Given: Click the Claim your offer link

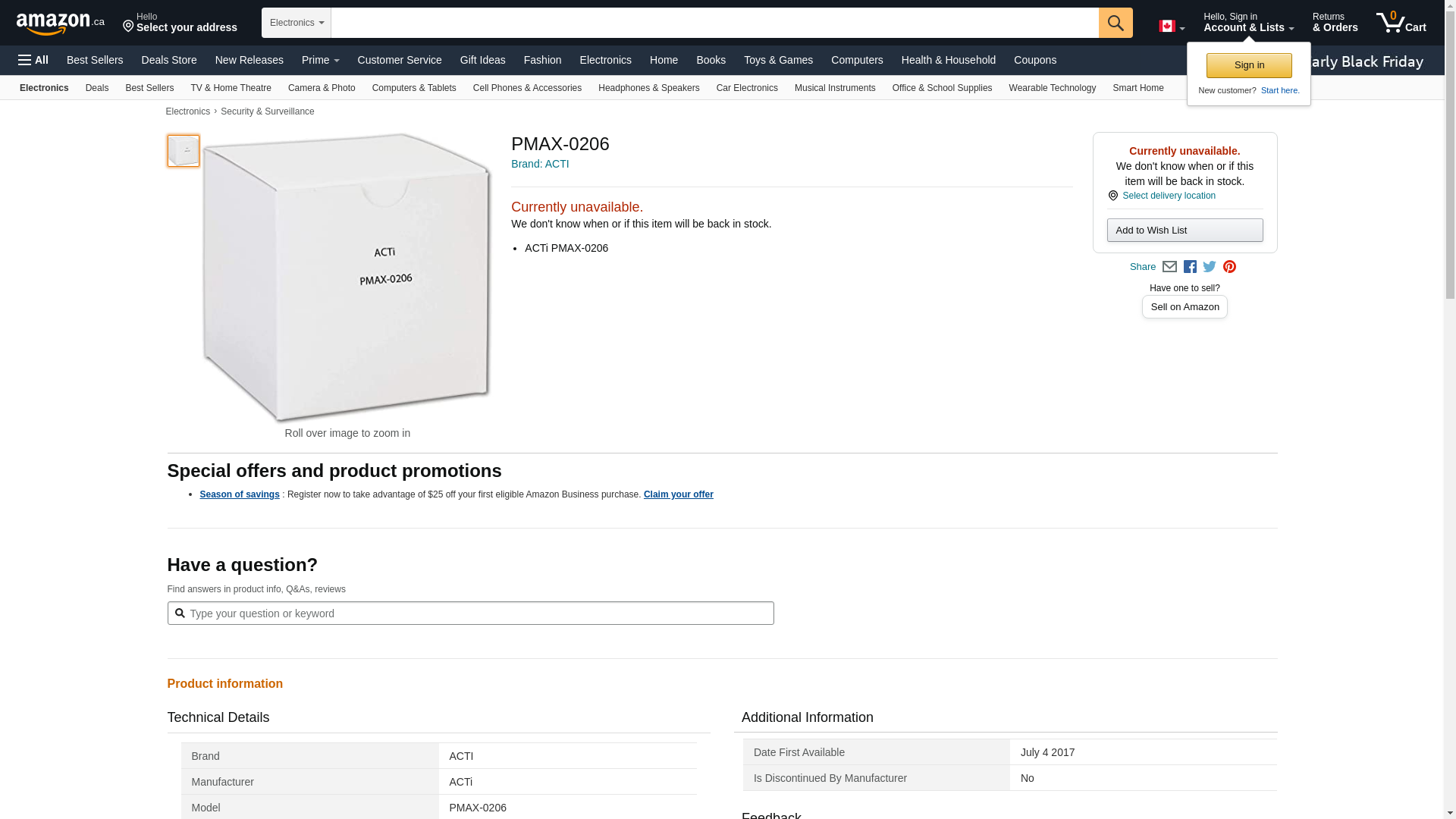Looking at the screenshot, I should (678, 494).
